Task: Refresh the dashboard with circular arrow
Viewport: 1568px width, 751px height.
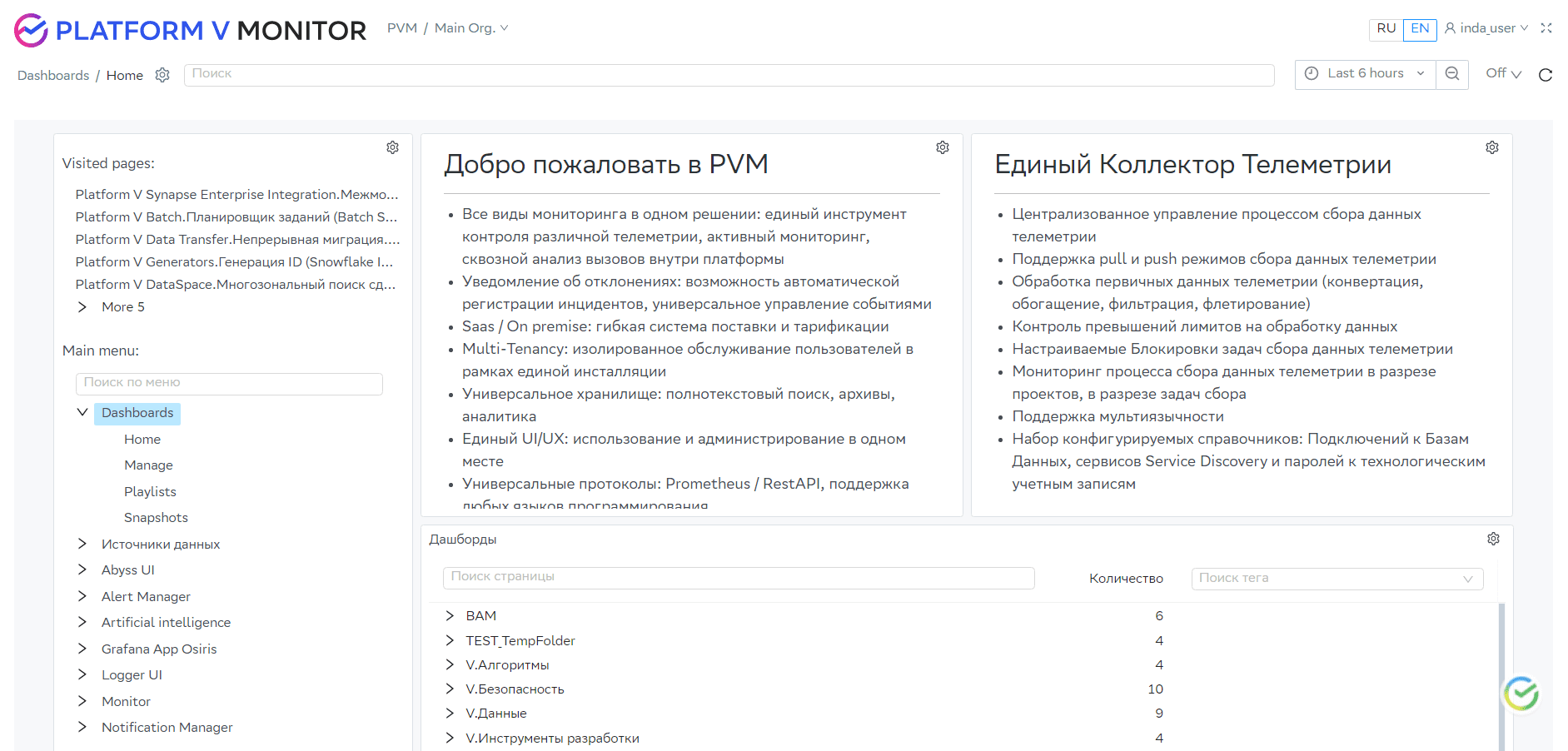Action: [x=1546, y=75]
